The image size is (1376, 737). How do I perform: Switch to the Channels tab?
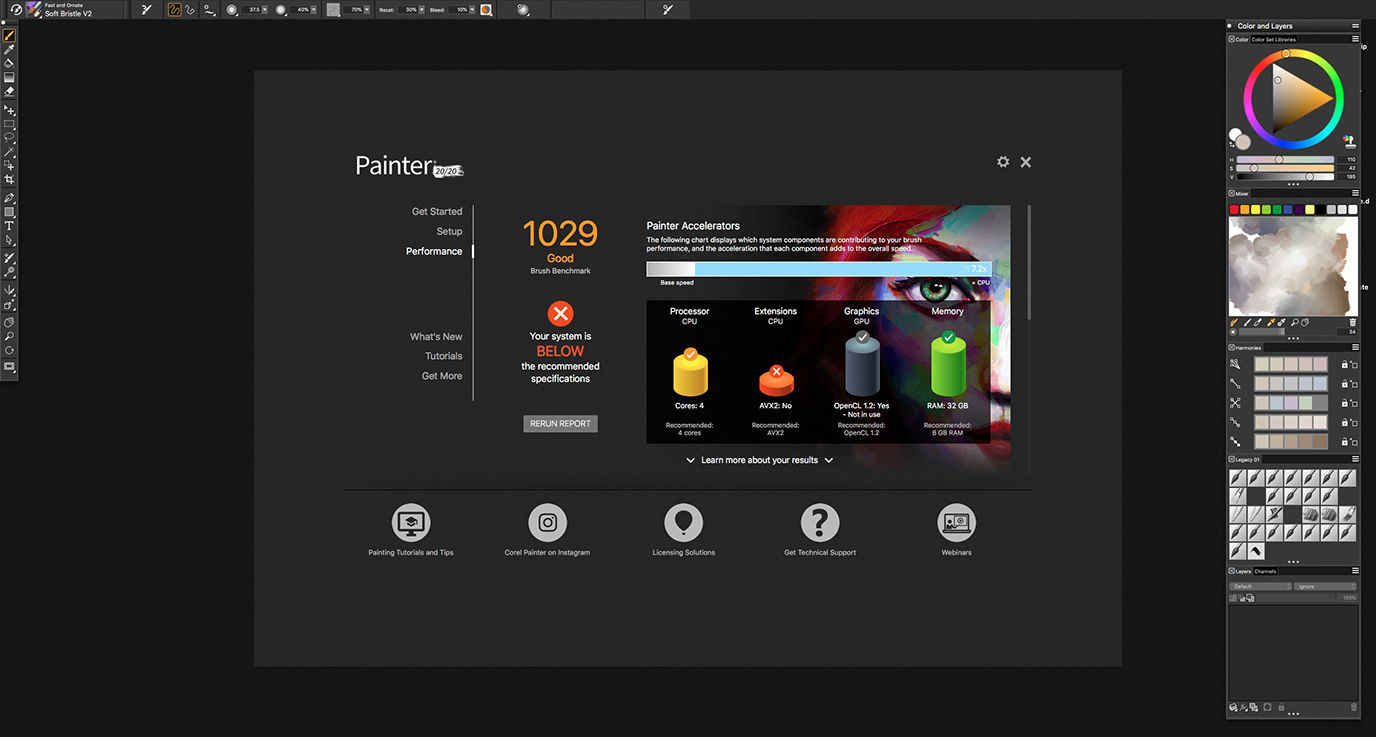1266,571
